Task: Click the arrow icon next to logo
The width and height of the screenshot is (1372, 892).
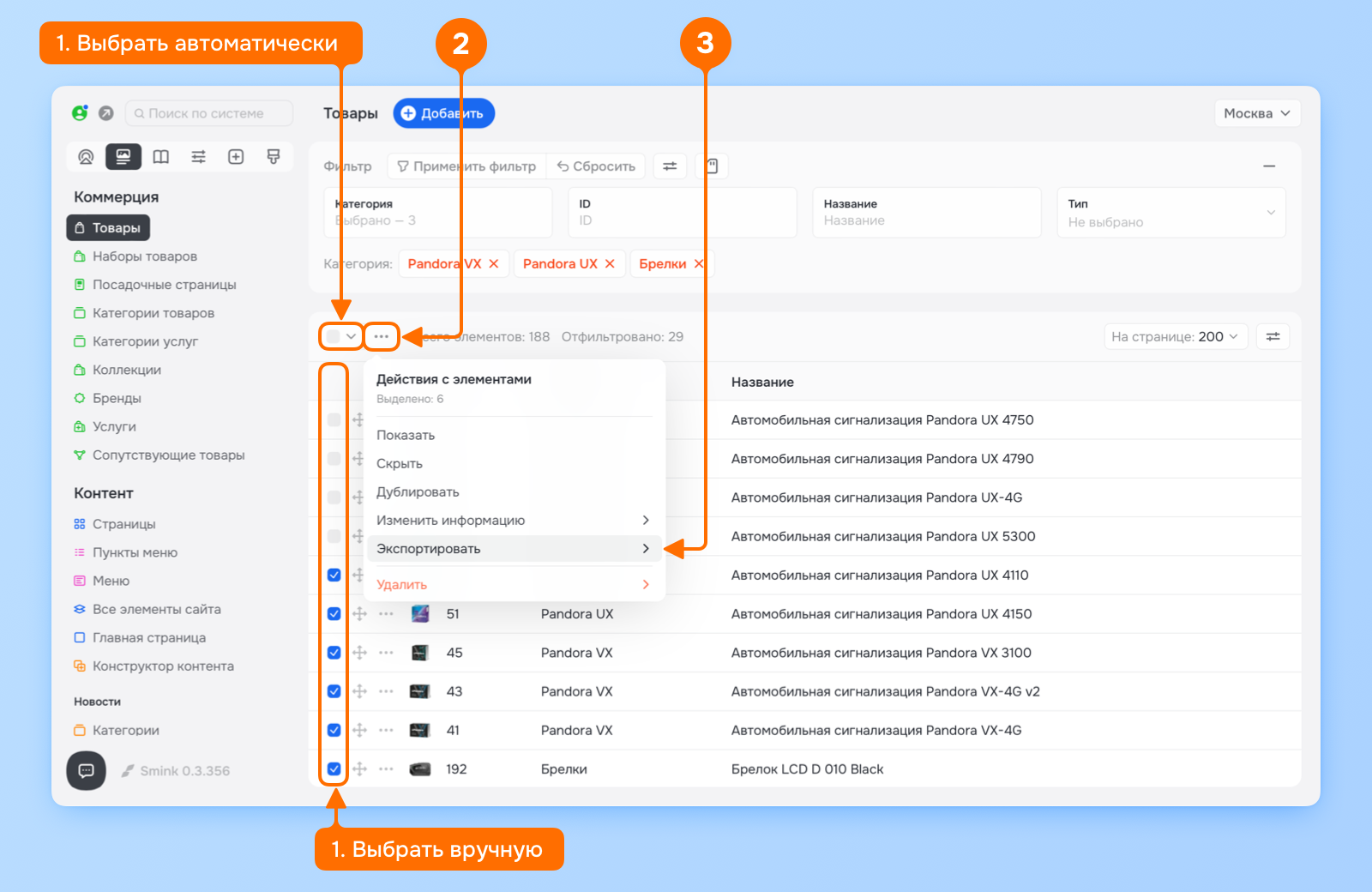Action: tap(106, 113)
